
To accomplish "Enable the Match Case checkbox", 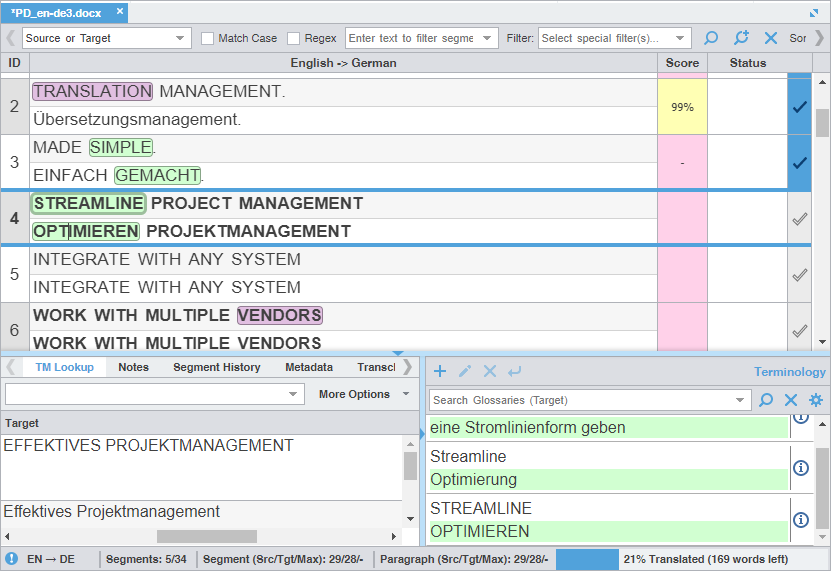I will tap(208, 38).
